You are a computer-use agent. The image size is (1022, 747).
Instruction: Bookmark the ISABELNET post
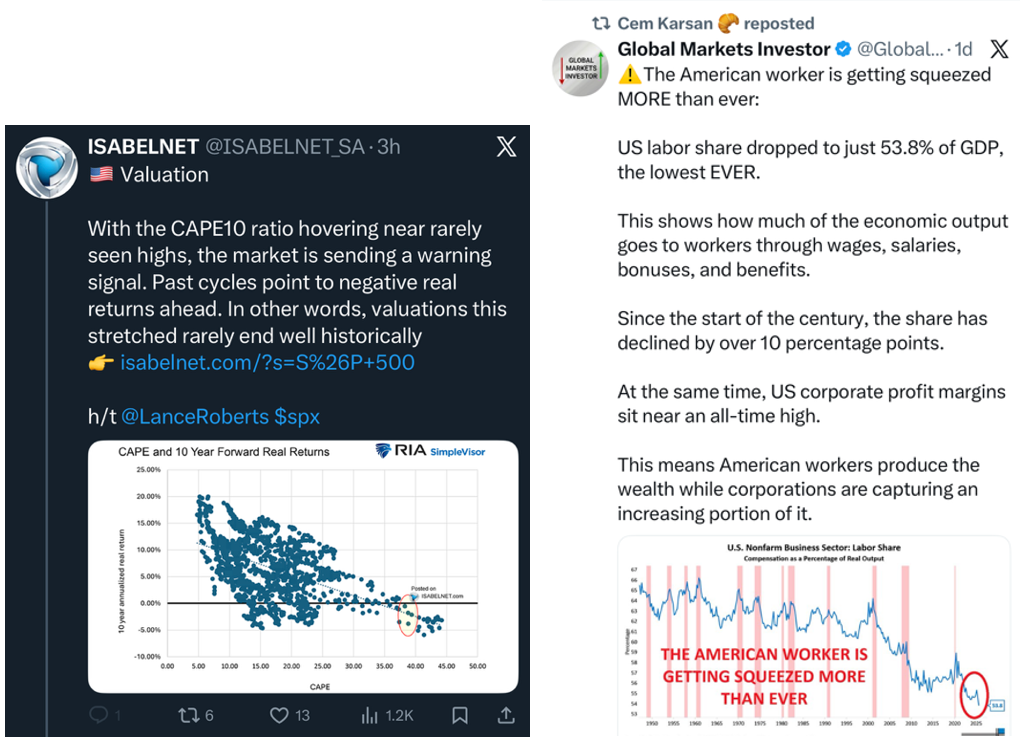pos(460,715)
